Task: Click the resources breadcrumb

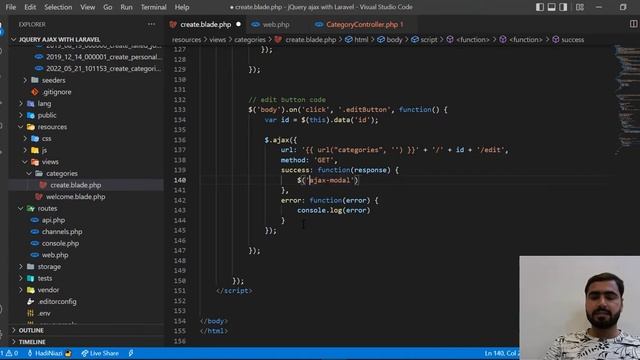Action: tap(187, 40)
